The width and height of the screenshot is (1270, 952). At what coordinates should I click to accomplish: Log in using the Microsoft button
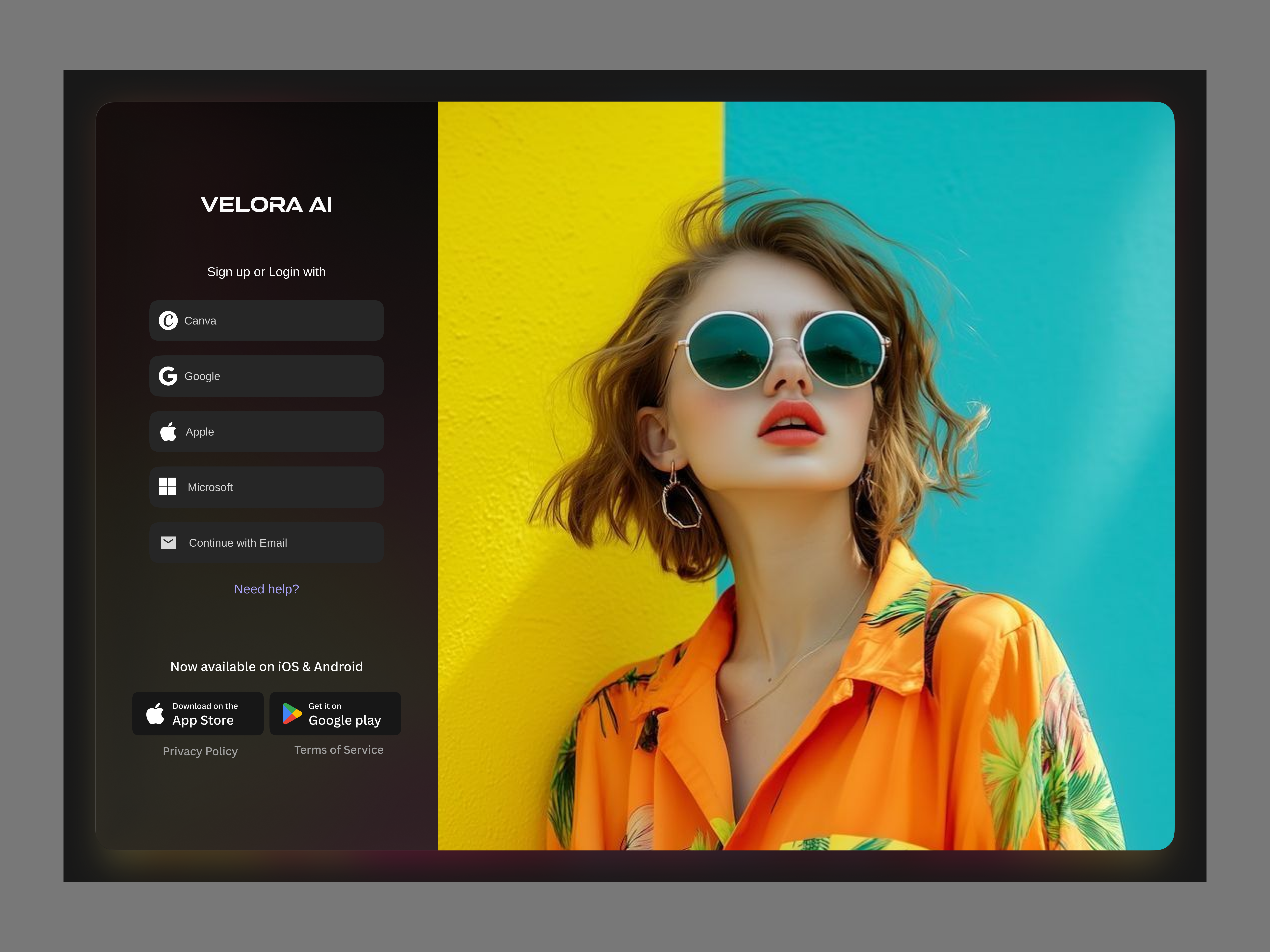tap(266, 487)
